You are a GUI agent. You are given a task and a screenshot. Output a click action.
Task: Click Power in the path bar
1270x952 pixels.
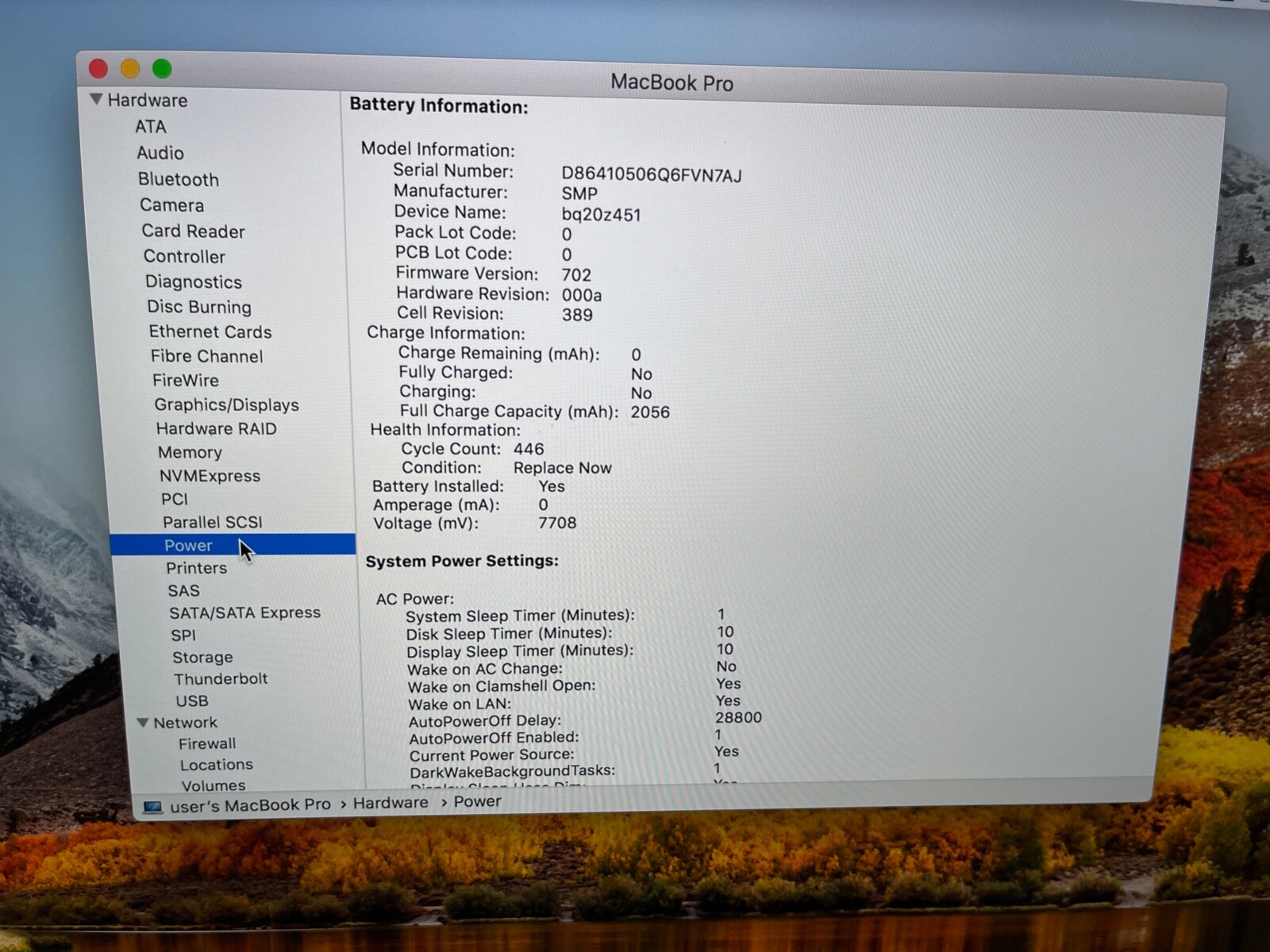(x=478, y=801)
